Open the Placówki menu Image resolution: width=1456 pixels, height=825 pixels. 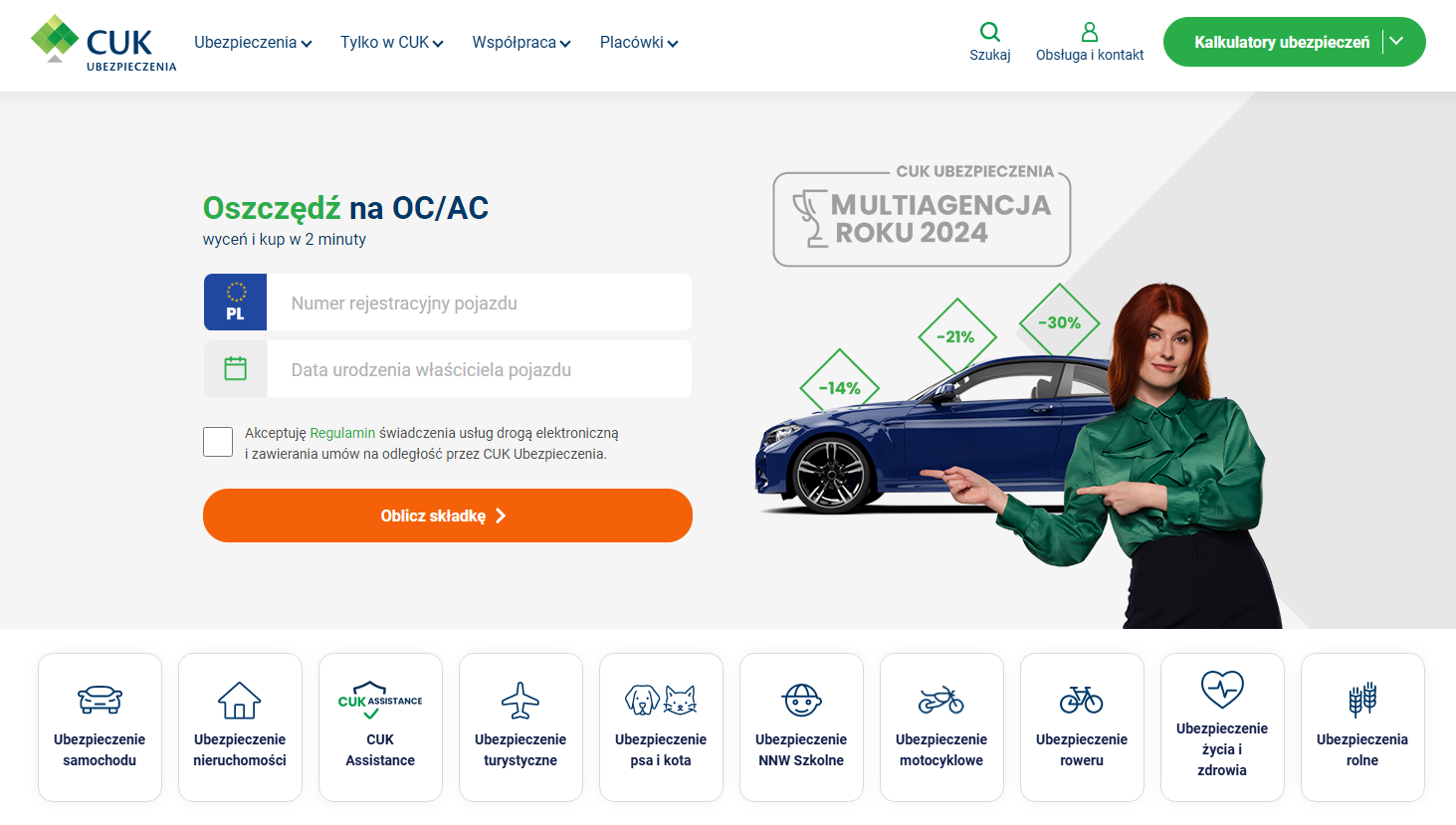[639, 43]
